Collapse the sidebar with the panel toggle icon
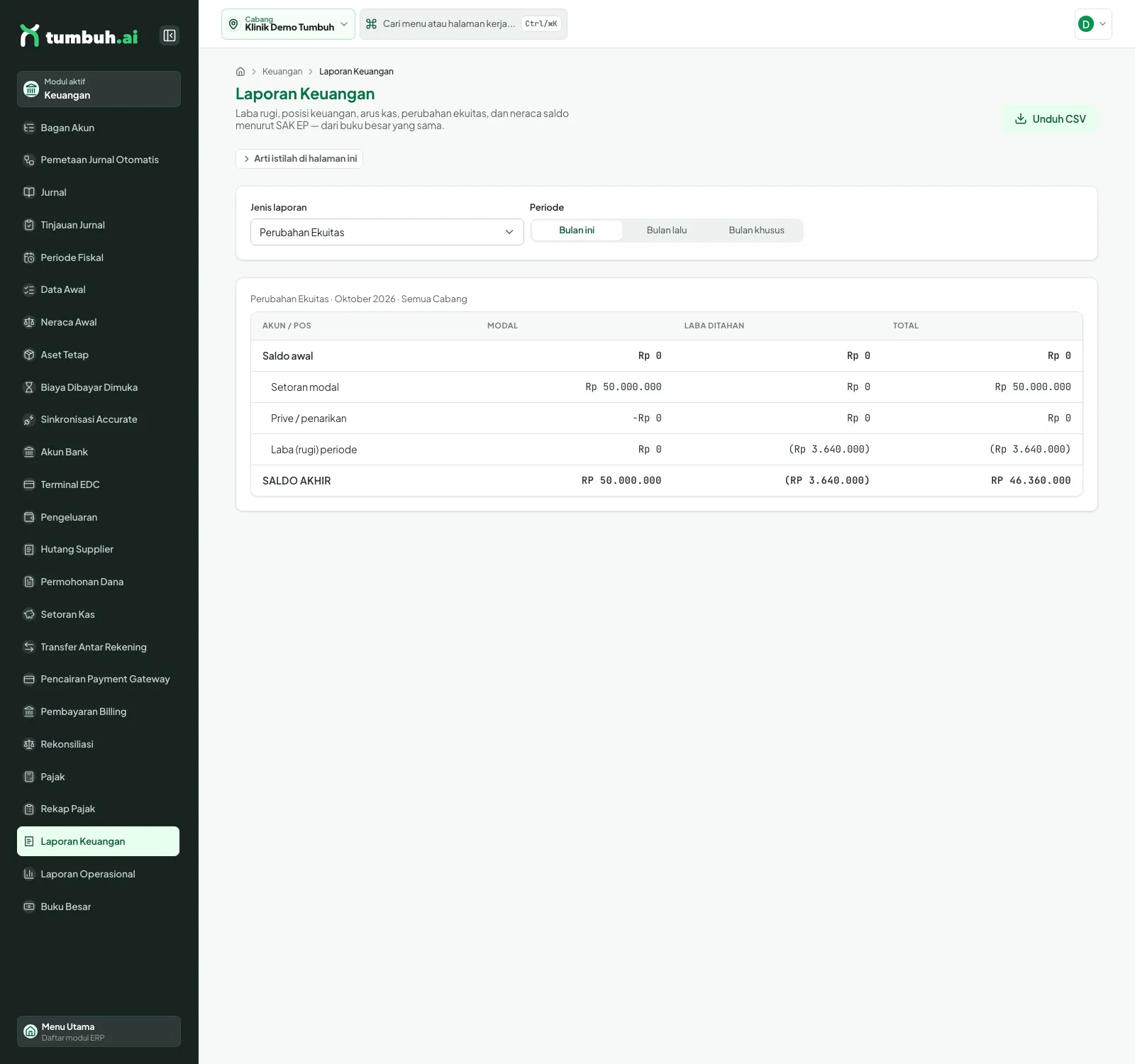 (170, 35)
